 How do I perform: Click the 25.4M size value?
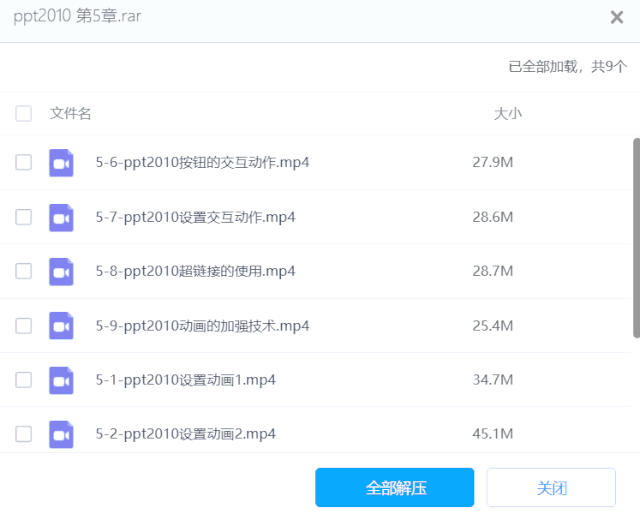493,326
